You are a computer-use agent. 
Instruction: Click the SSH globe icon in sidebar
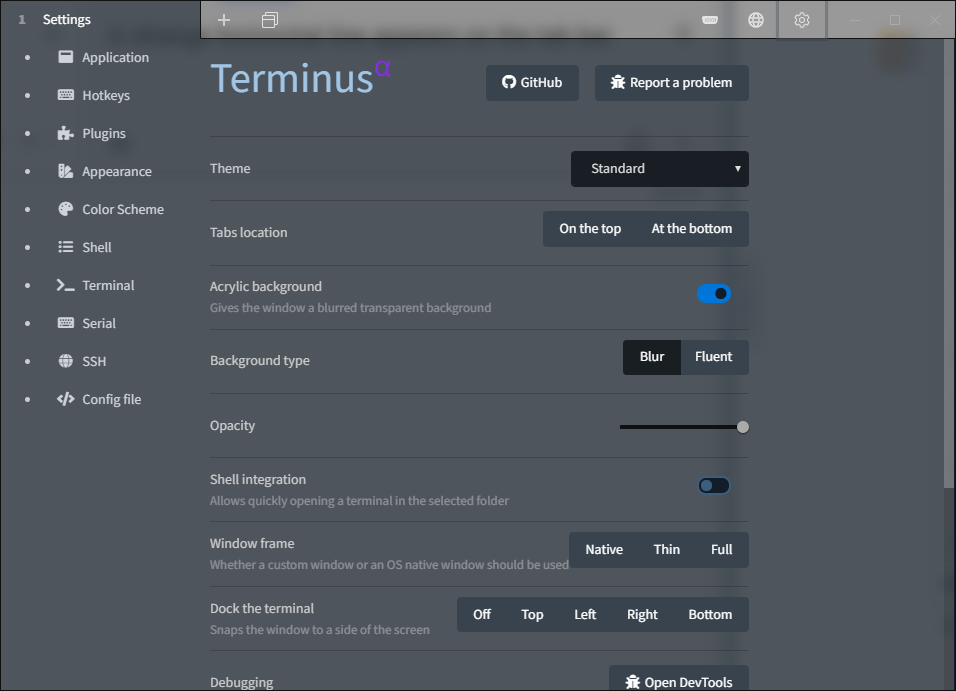click(x=65, y=360)
